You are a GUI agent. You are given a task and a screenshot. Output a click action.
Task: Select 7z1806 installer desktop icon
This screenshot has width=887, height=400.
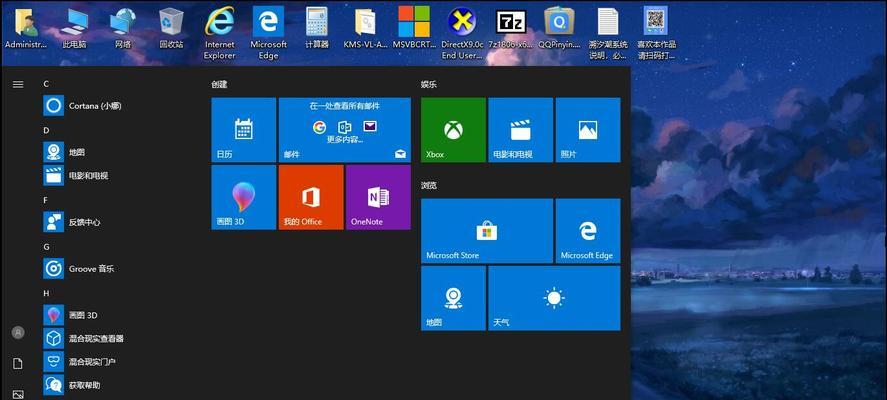coord(510,28)
